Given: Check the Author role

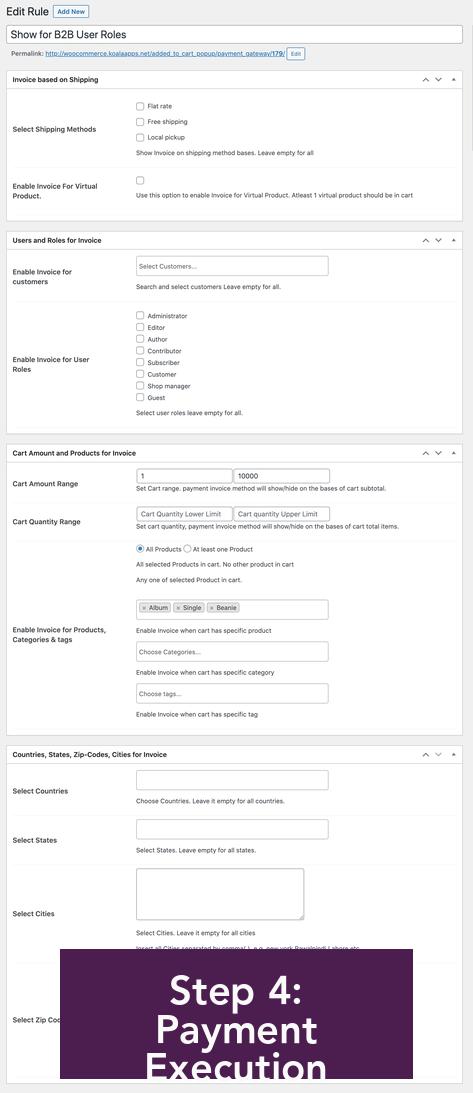Looking at the screenshot, I should coord(140,339).
